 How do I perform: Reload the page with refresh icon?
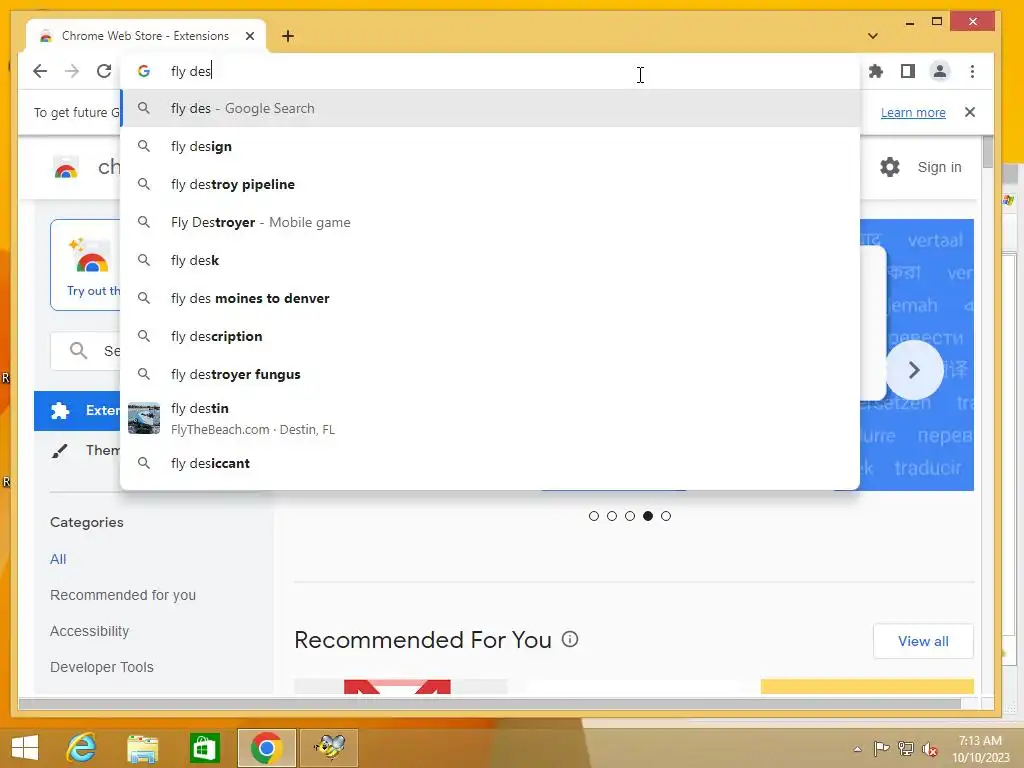[104, 71]
